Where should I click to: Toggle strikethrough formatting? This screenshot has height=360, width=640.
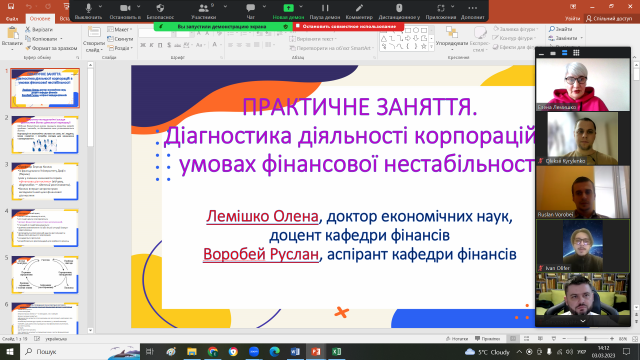[x=178, y=45]
